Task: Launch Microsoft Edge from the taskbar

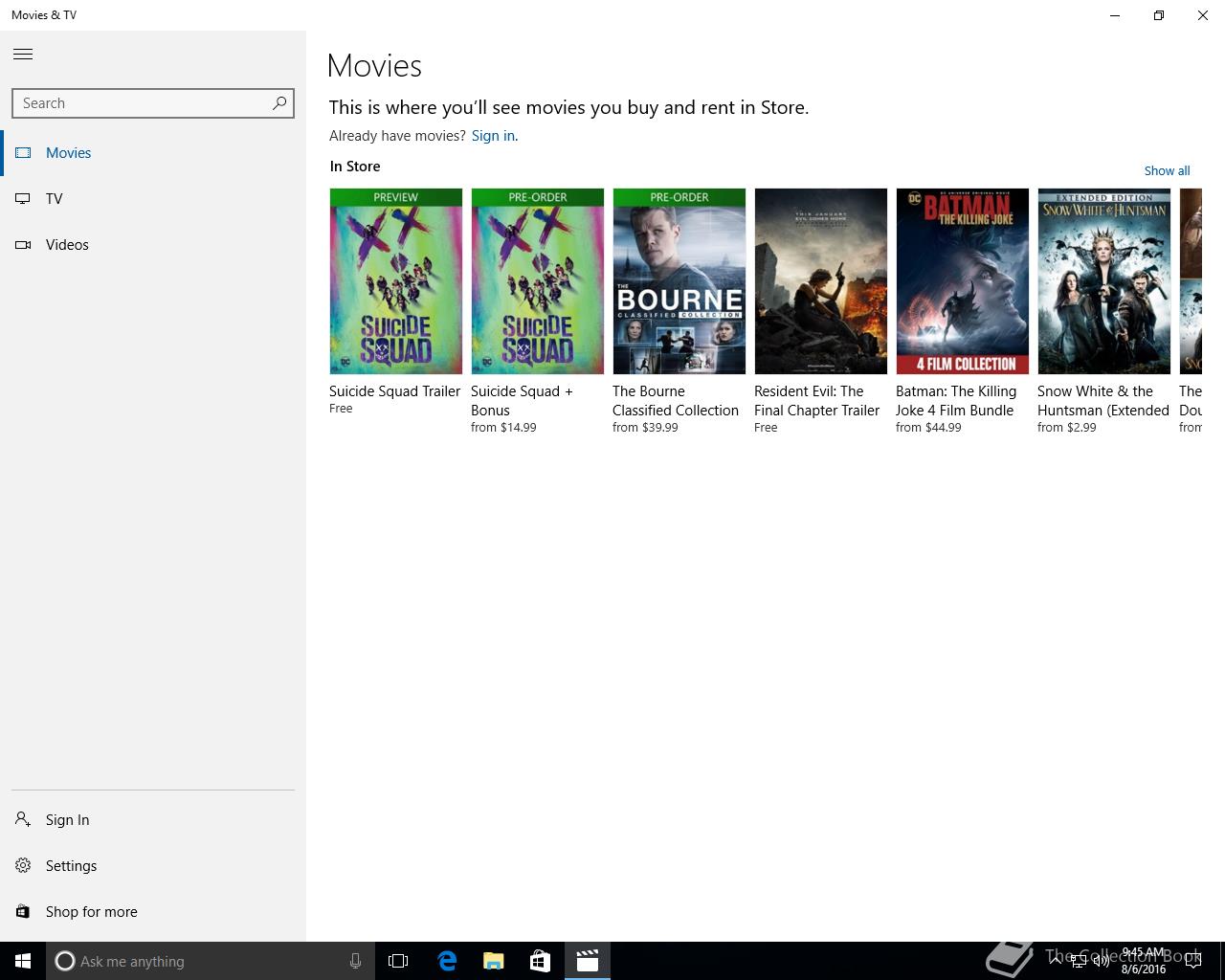Action: tap(447, 961)
